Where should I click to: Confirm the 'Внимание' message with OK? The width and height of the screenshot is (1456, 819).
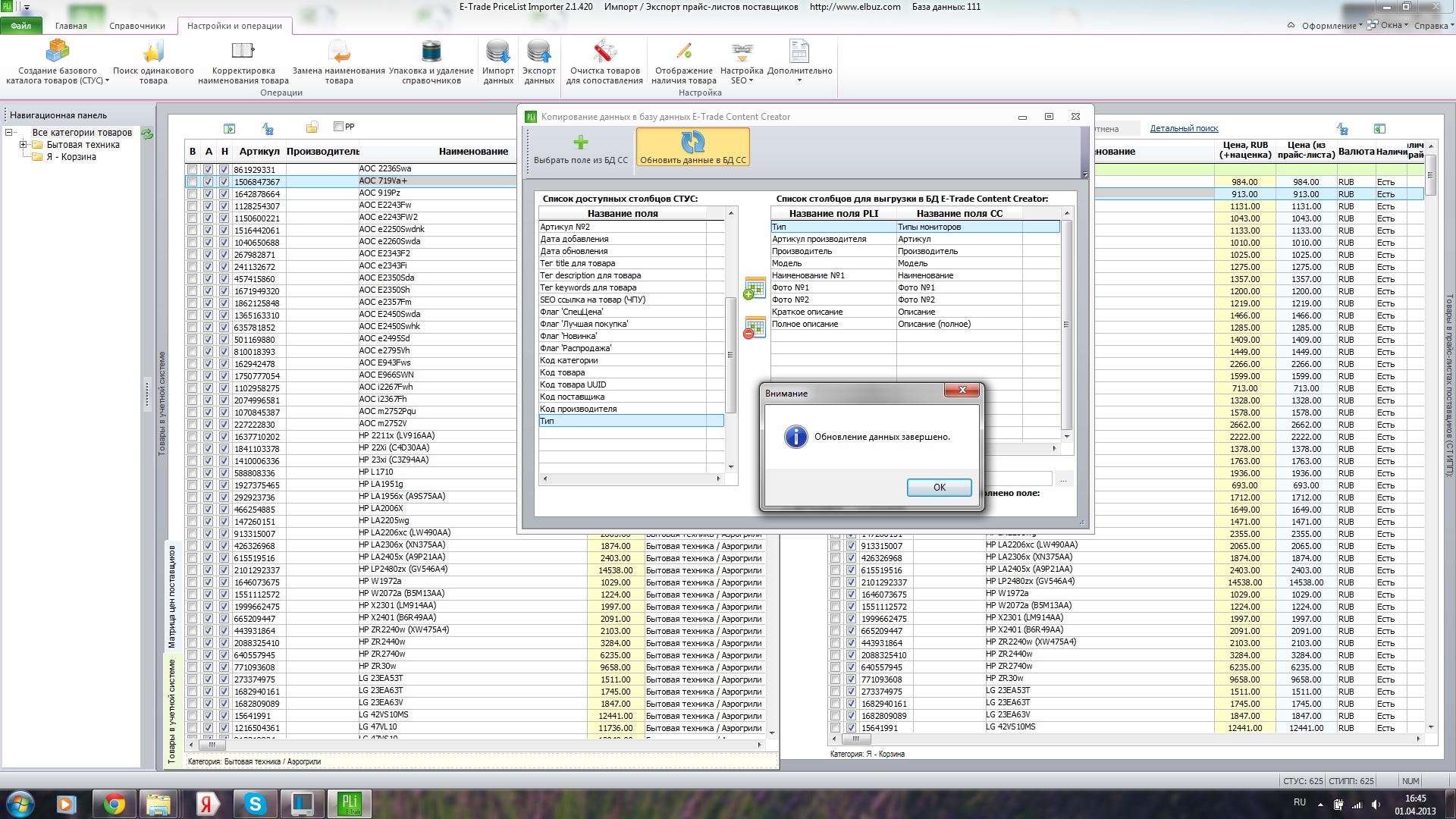click(x=939, y=488)
